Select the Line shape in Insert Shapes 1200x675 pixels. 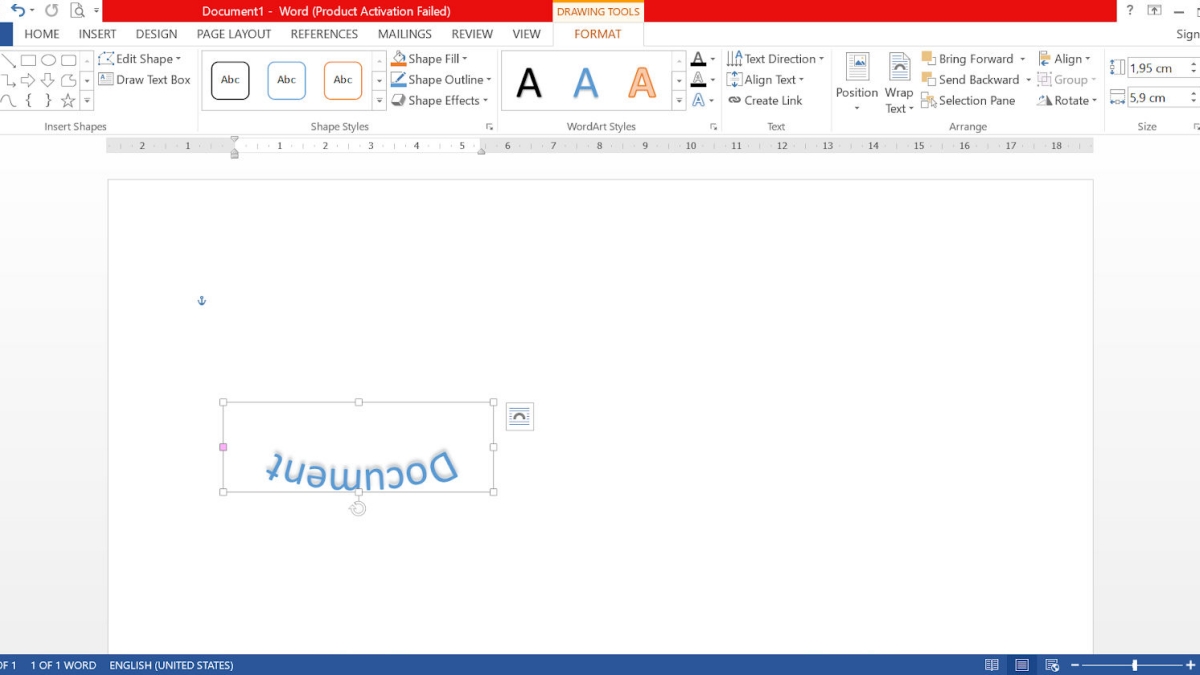coord(8,60)
